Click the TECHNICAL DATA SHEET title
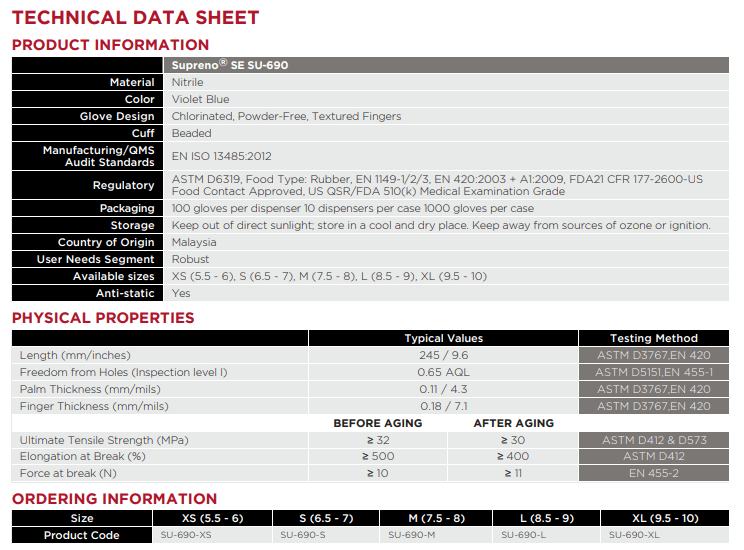Image resolution: width=744 pixels, height=550 pixels. (x=135, y=18)
